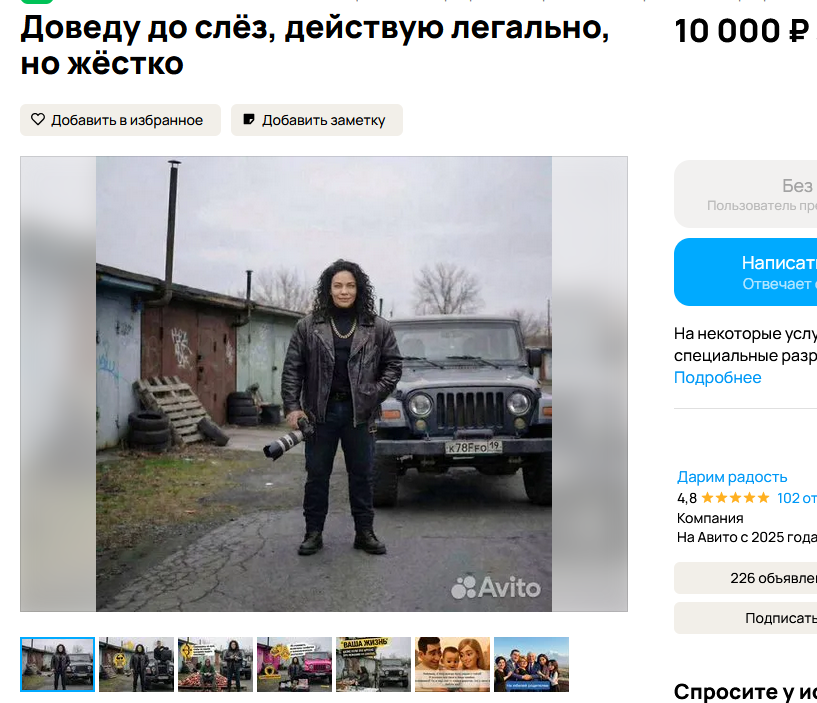Select the pink jeep thumbnail
Viewport: 817px width, 703px height.
coord(294,664)
